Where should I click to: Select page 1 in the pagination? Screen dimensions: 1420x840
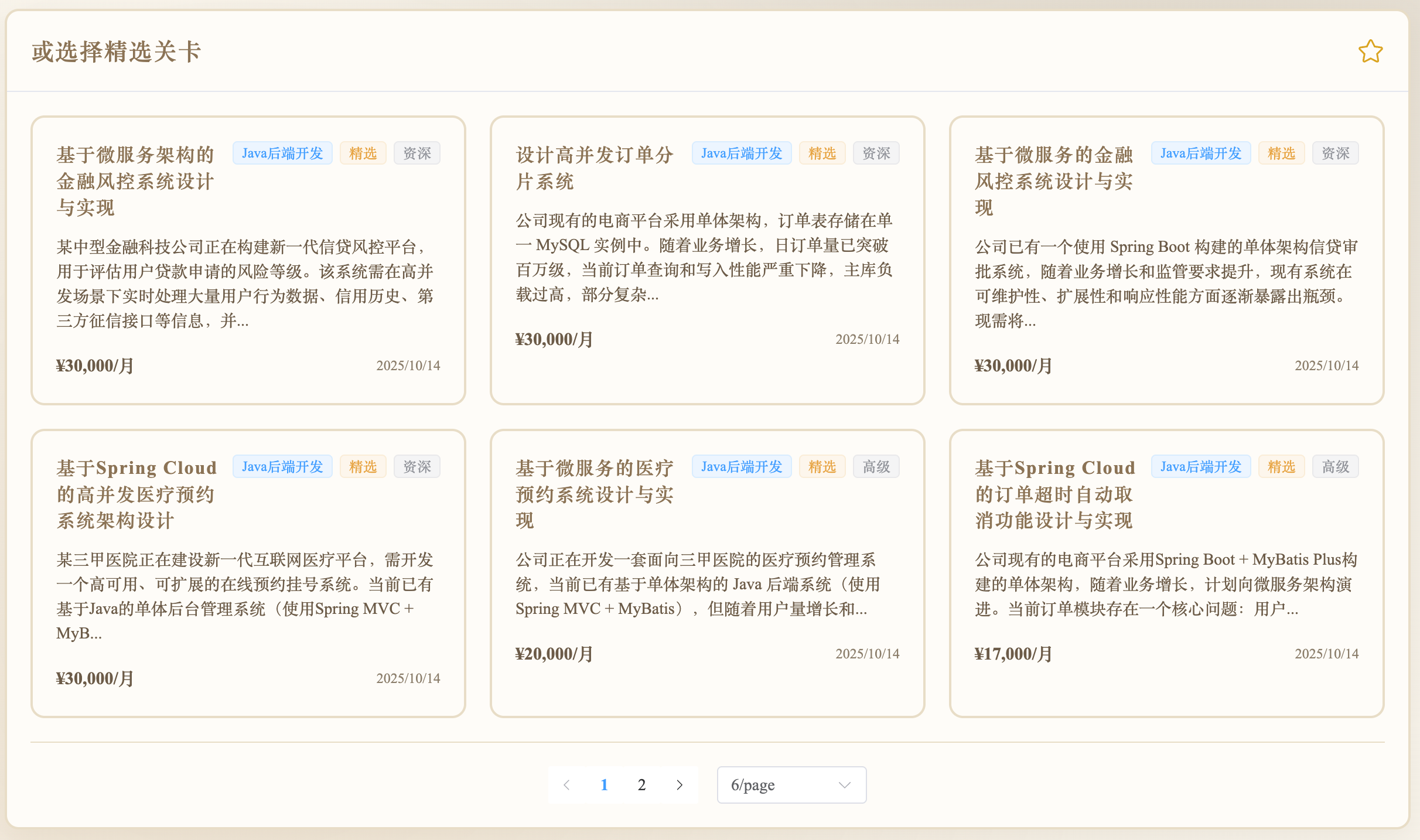point(604,785)
